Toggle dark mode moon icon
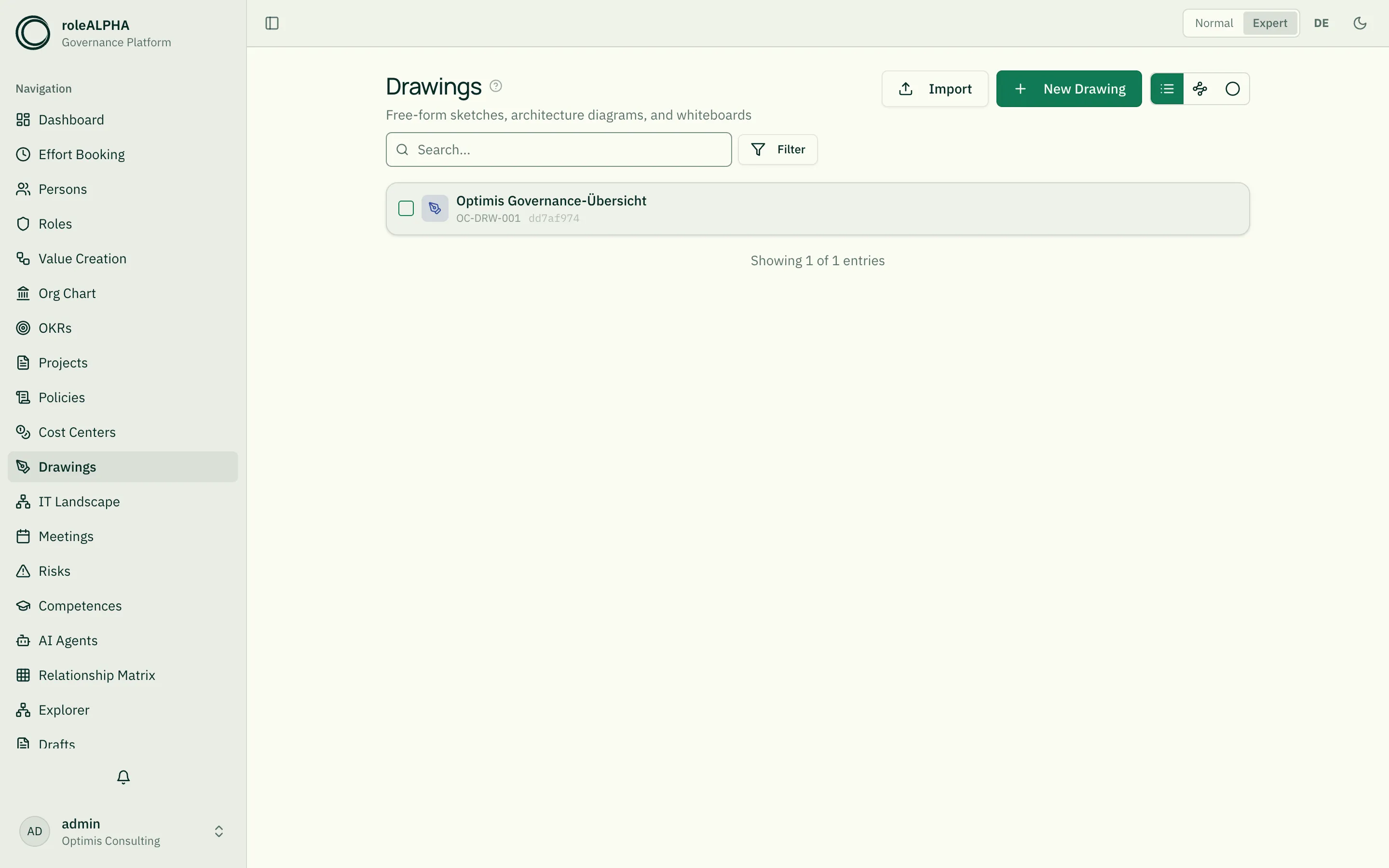The image size is (1389, 868). coord(1360,23)
